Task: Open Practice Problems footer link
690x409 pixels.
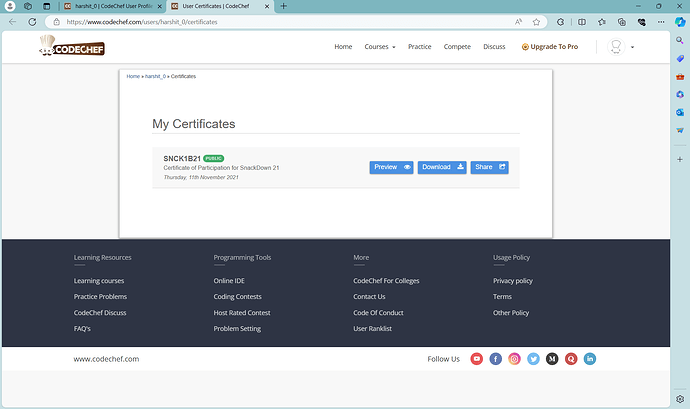Action: (100, 297)
